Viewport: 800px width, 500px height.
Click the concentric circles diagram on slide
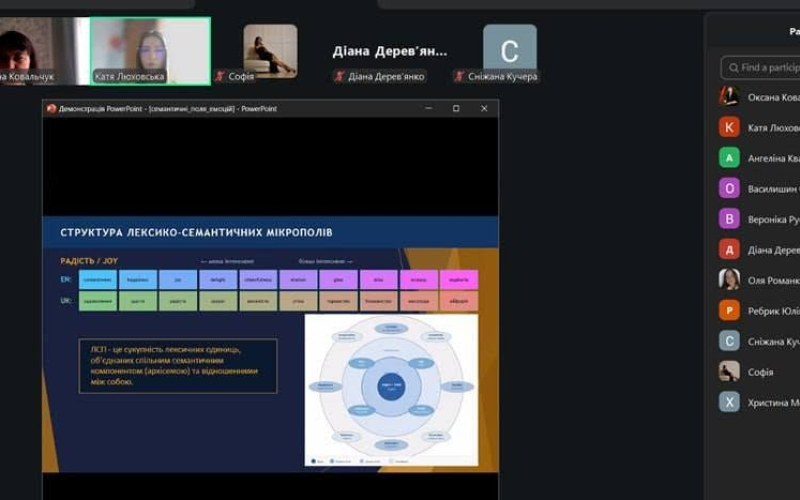click(x=391, y=390)
